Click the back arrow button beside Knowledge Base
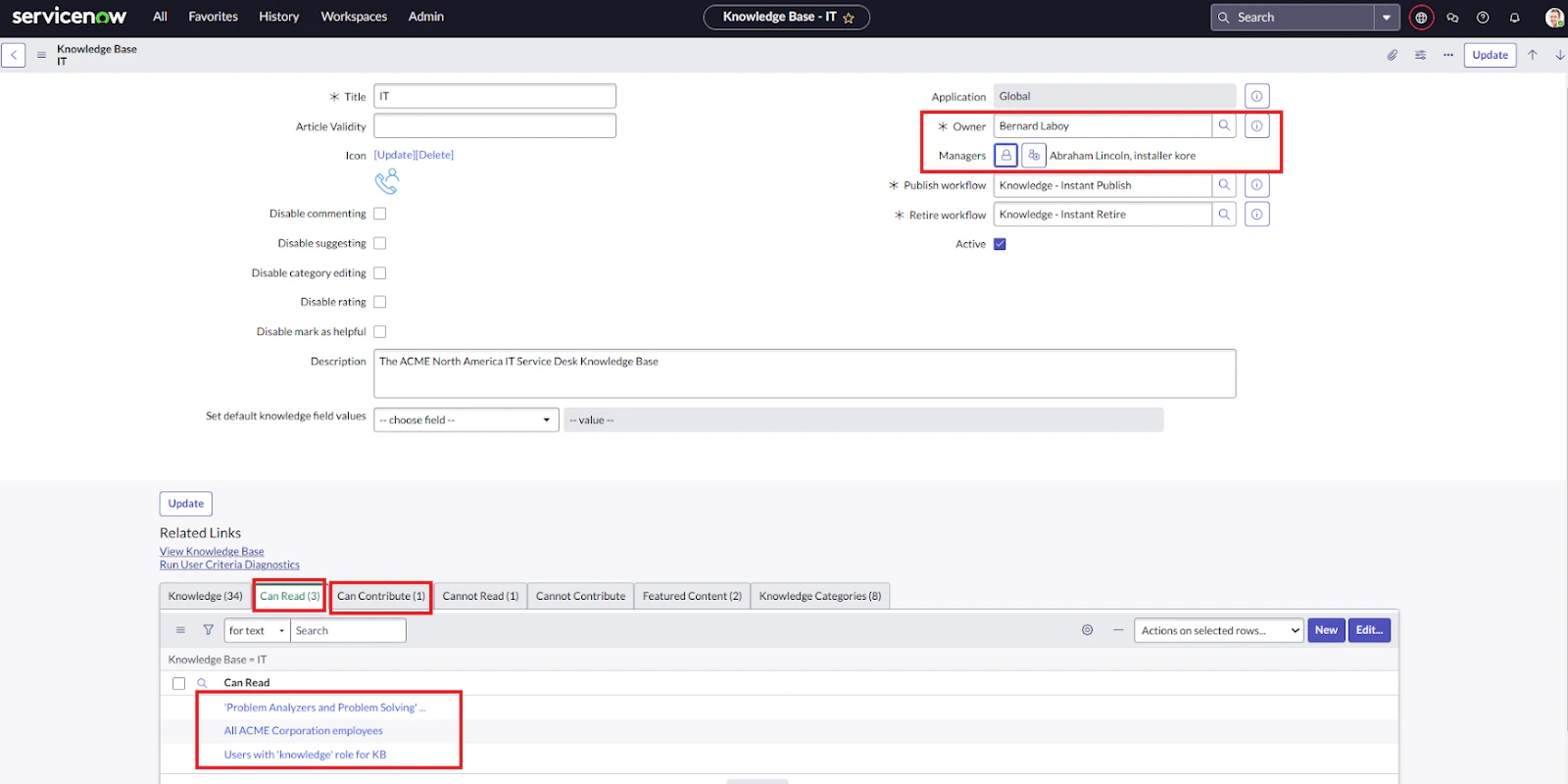Screen dimensions: 1568x784 14,55
